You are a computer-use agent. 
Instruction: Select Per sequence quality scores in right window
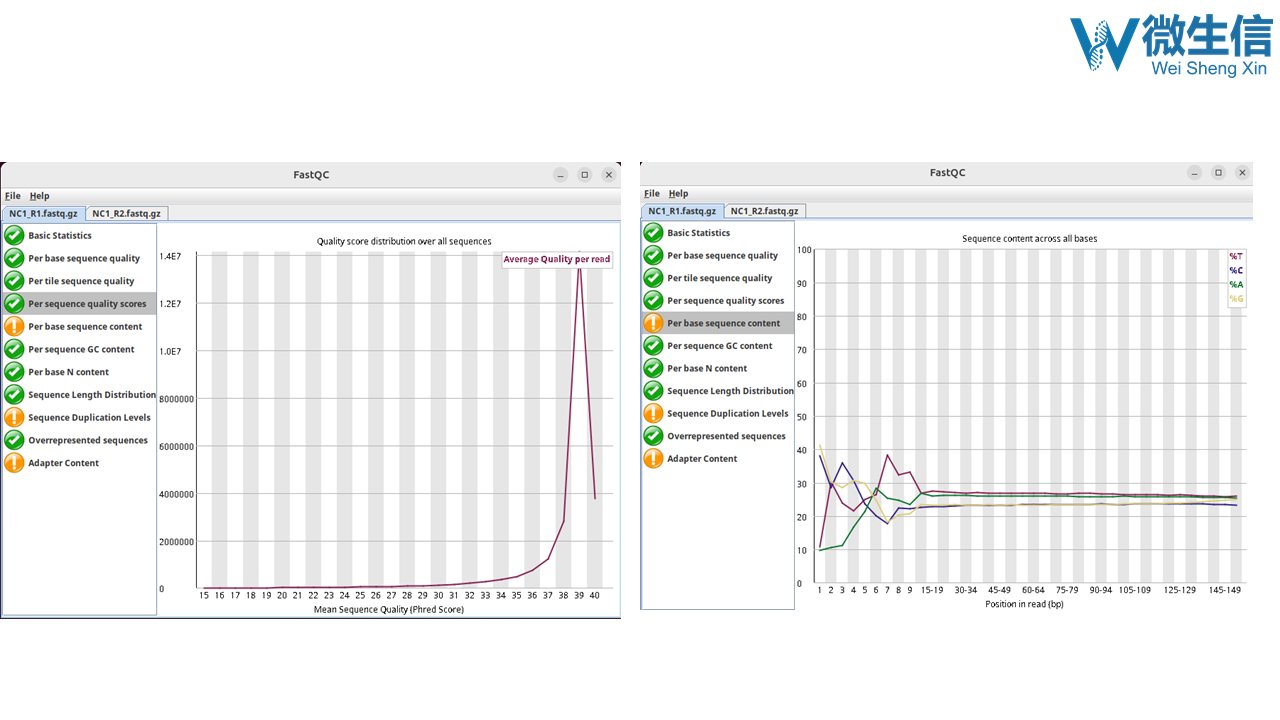tap(725, 300)
